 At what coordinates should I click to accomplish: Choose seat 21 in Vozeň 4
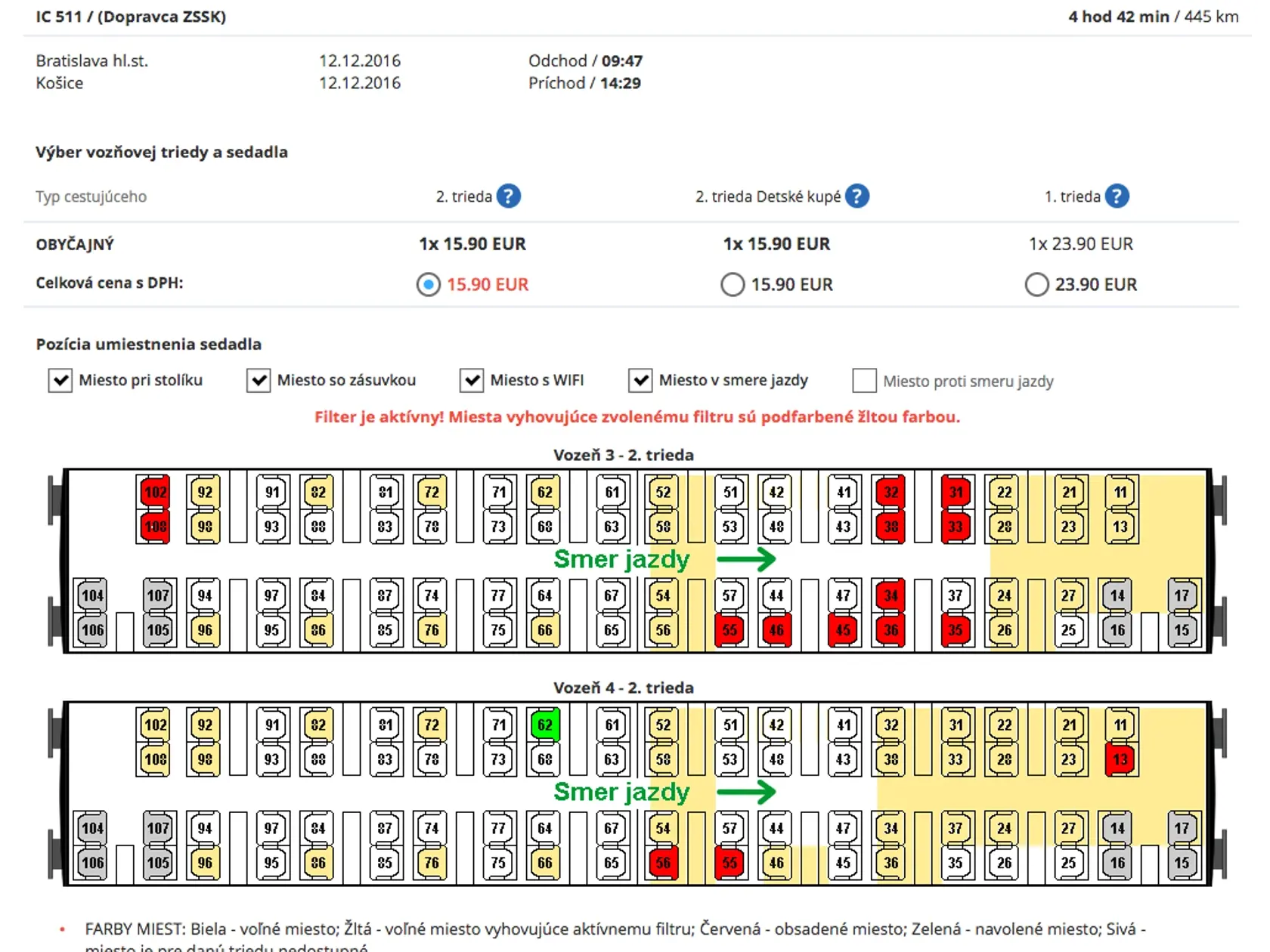1069,725
